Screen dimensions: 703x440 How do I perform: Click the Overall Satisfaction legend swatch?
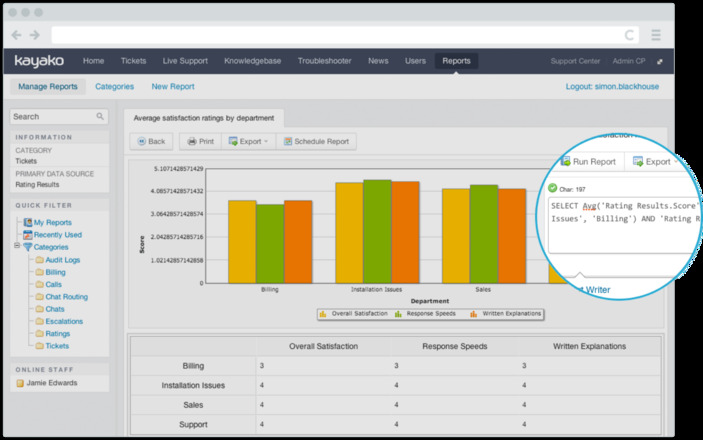(x=323, y=313)
